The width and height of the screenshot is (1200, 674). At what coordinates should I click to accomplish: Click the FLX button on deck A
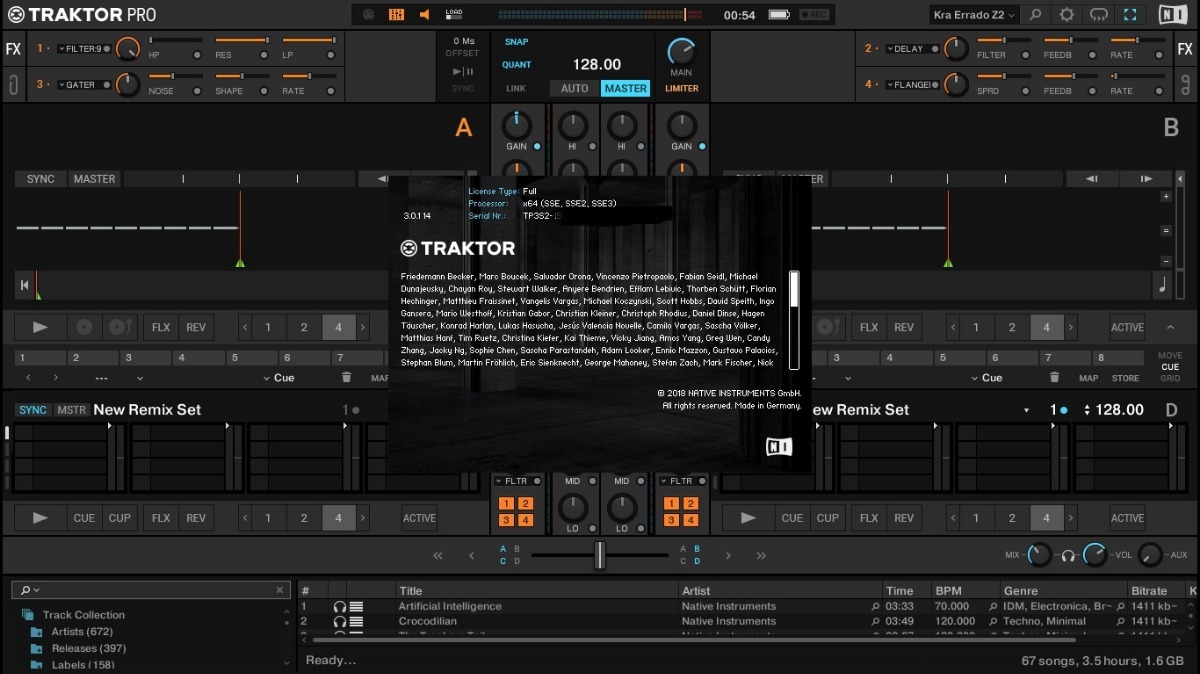(161, 327)
